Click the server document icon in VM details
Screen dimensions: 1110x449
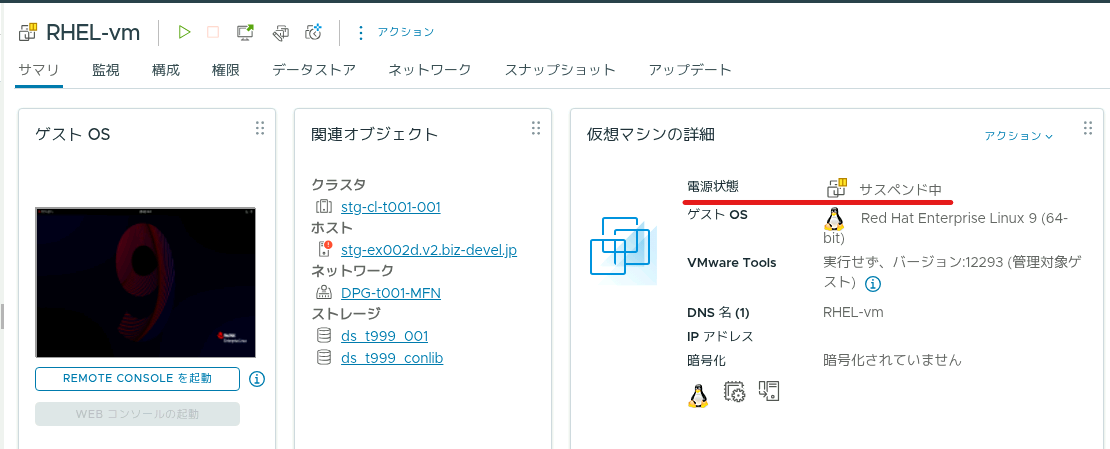point(769,391)
